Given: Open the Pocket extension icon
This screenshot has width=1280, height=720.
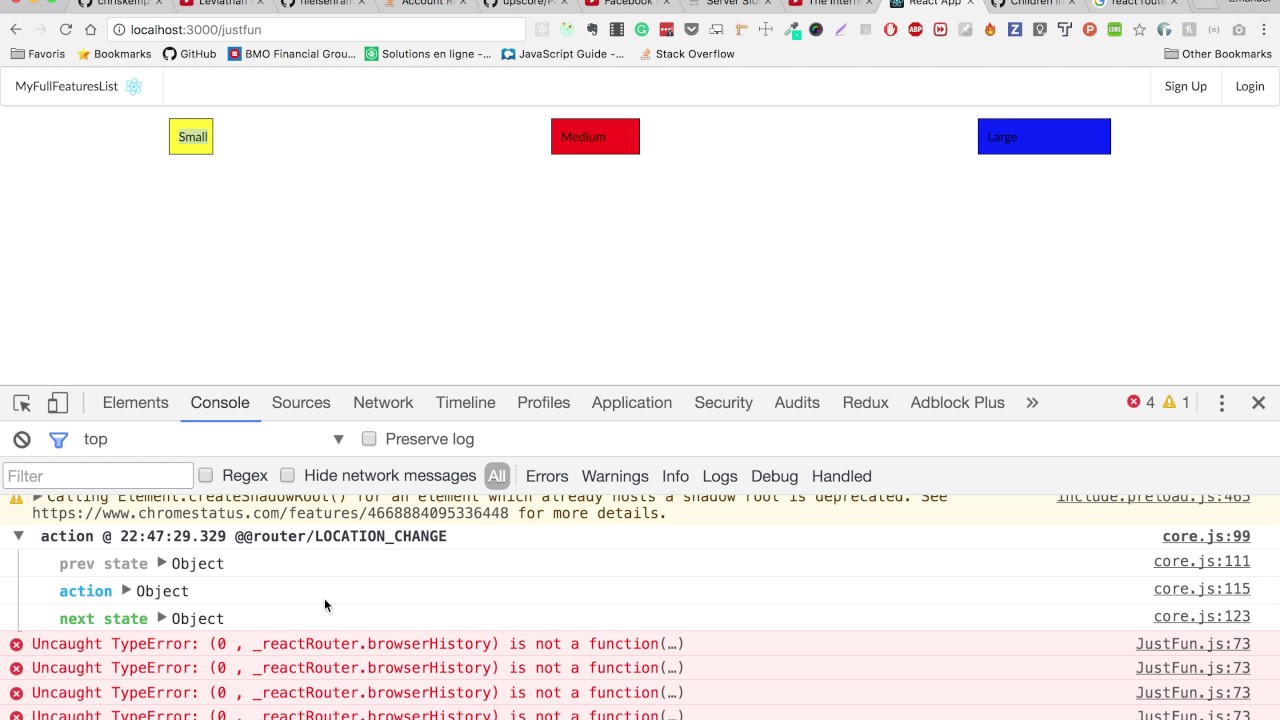Looking at the screenshot, I should pos(691,30).
